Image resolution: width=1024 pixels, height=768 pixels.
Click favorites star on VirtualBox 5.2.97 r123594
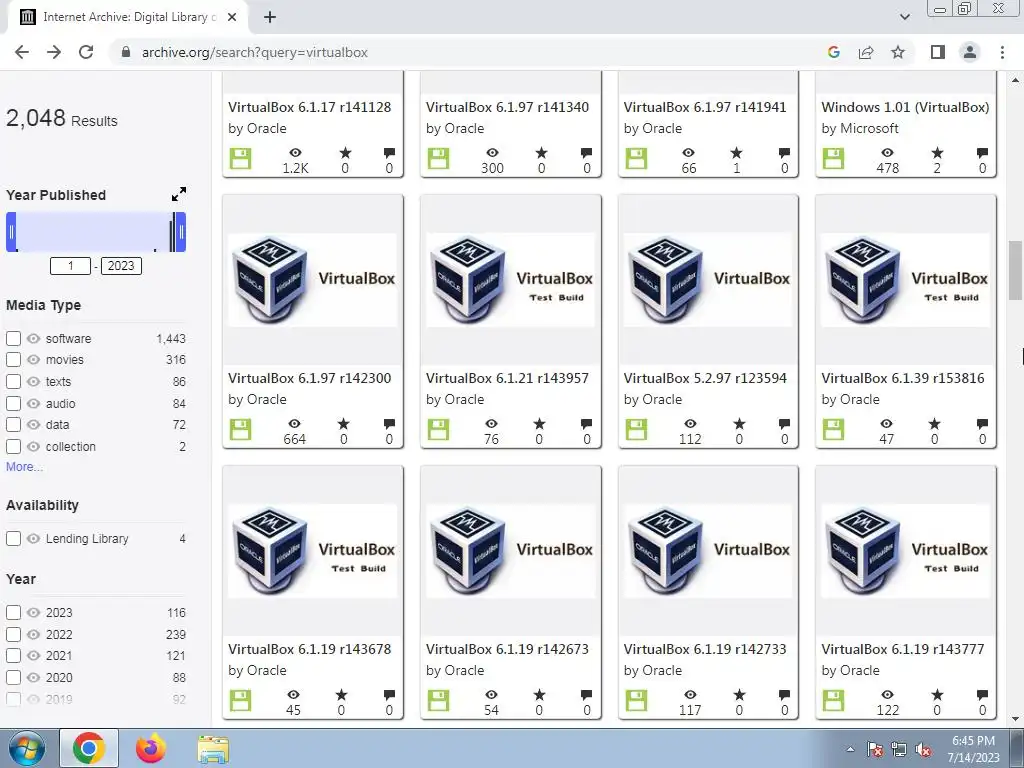739,424
